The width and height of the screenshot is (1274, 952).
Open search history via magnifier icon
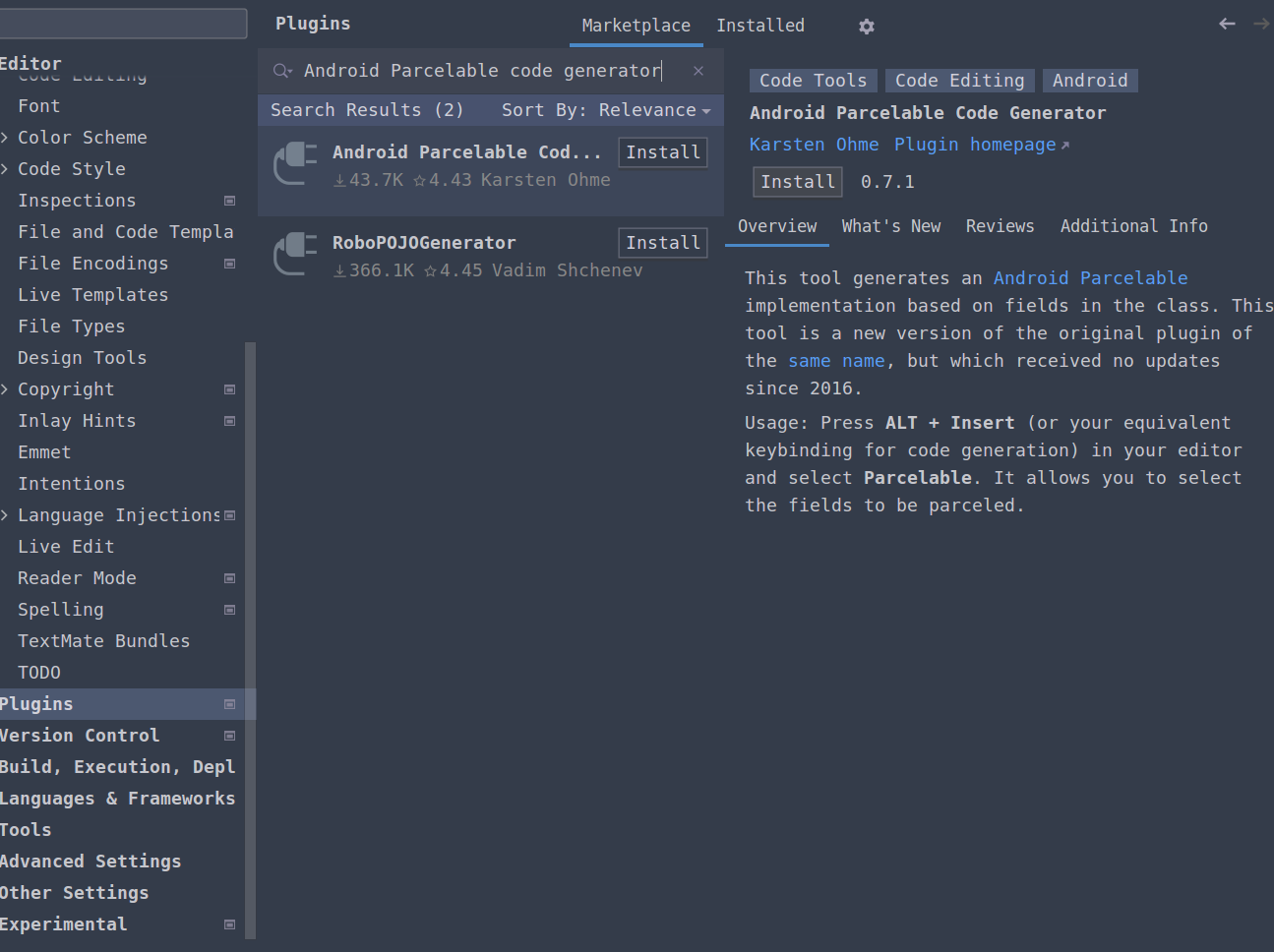pyautogui.click(x=282, y=71)
